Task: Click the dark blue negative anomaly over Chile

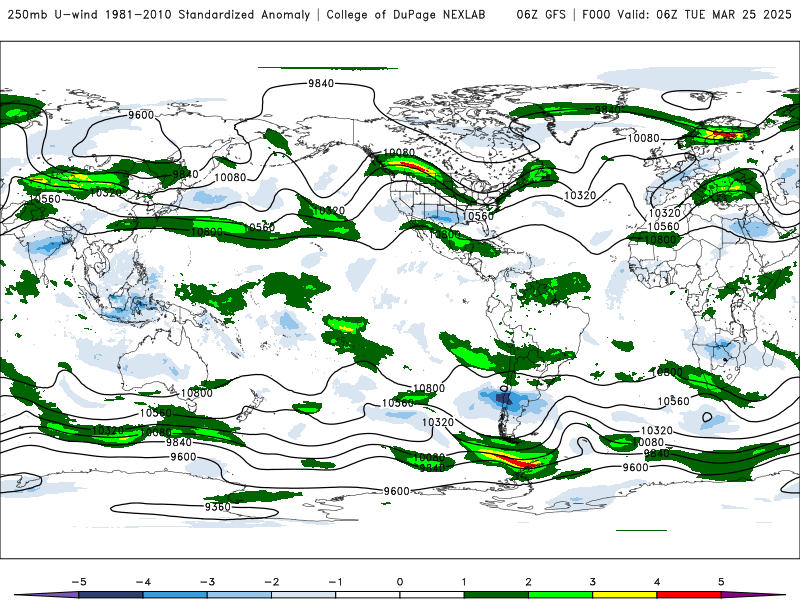Action: point(502,396)
